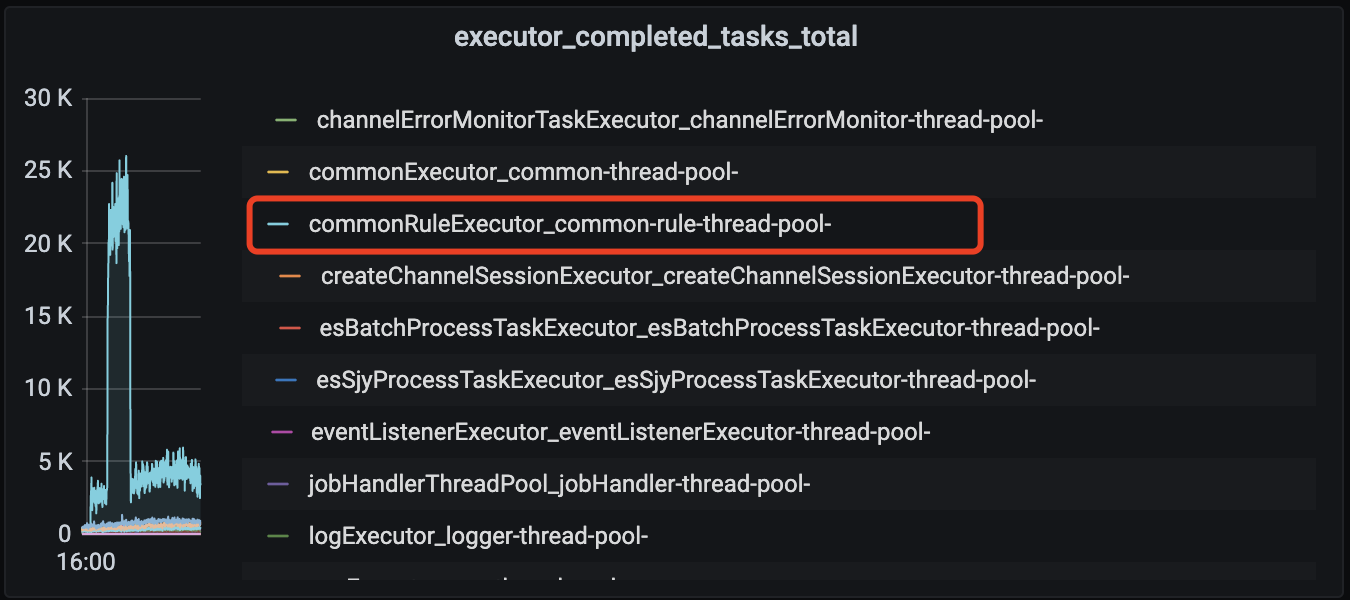This screenshot has width=1350, height=600.
Task: Click the magenta eventListenerExecutor color line
Action: (282, 433)
